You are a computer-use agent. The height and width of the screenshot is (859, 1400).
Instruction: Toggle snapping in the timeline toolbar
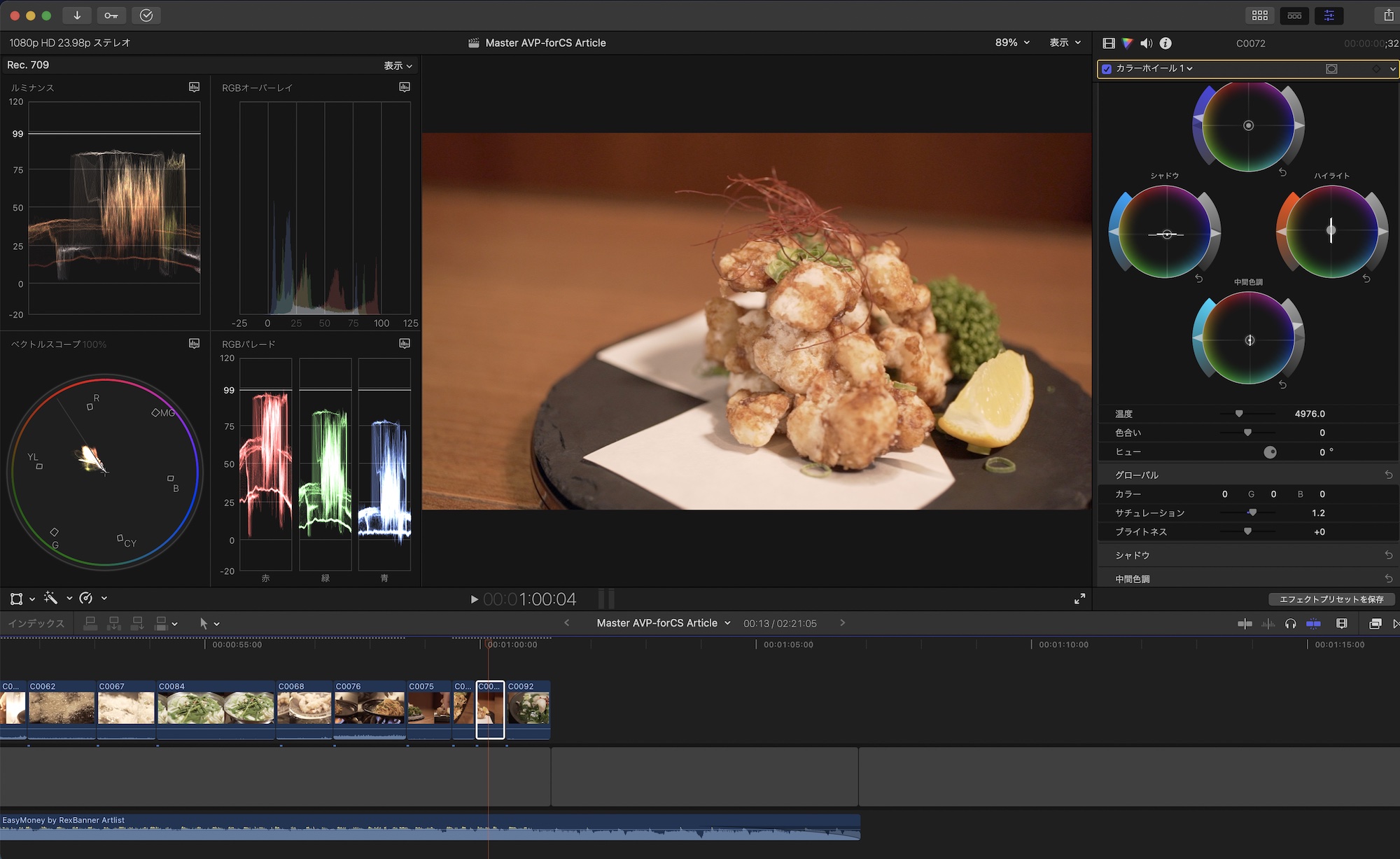(x=1313, y=624)
